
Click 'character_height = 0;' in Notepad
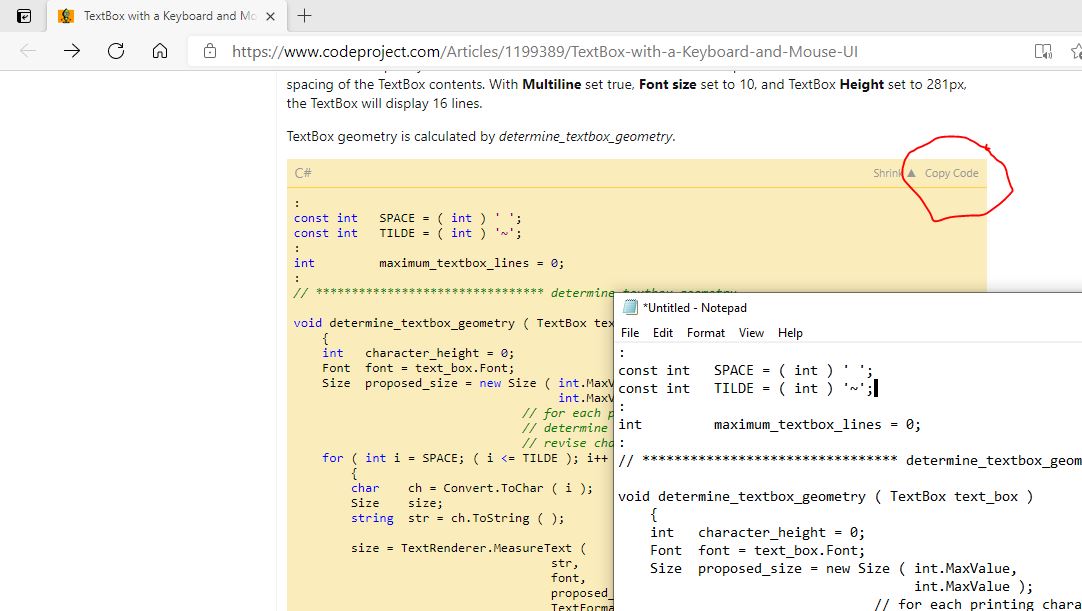[x=781, y=532]
